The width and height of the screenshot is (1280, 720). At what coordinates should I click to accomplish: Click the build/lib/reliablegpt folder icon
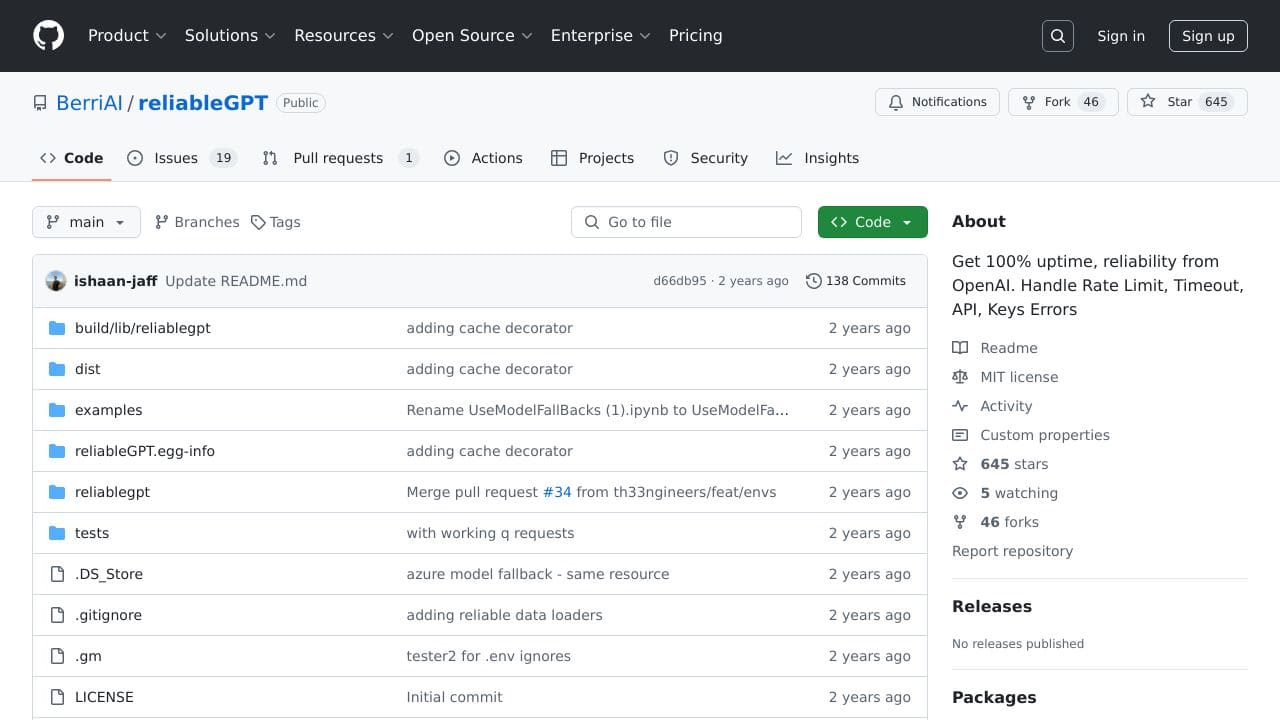[57, 328]
